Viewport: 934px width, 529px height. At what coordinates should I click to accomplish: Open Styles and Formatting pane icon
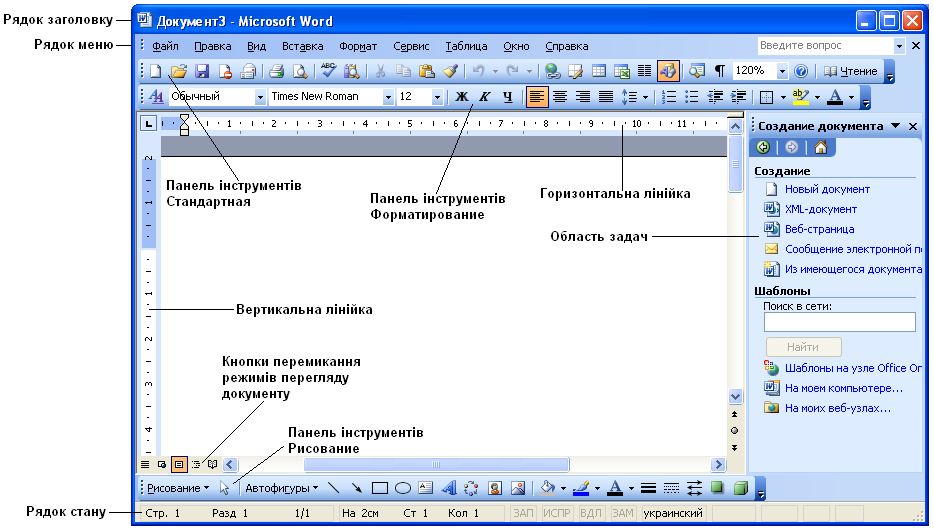point(156,97)
